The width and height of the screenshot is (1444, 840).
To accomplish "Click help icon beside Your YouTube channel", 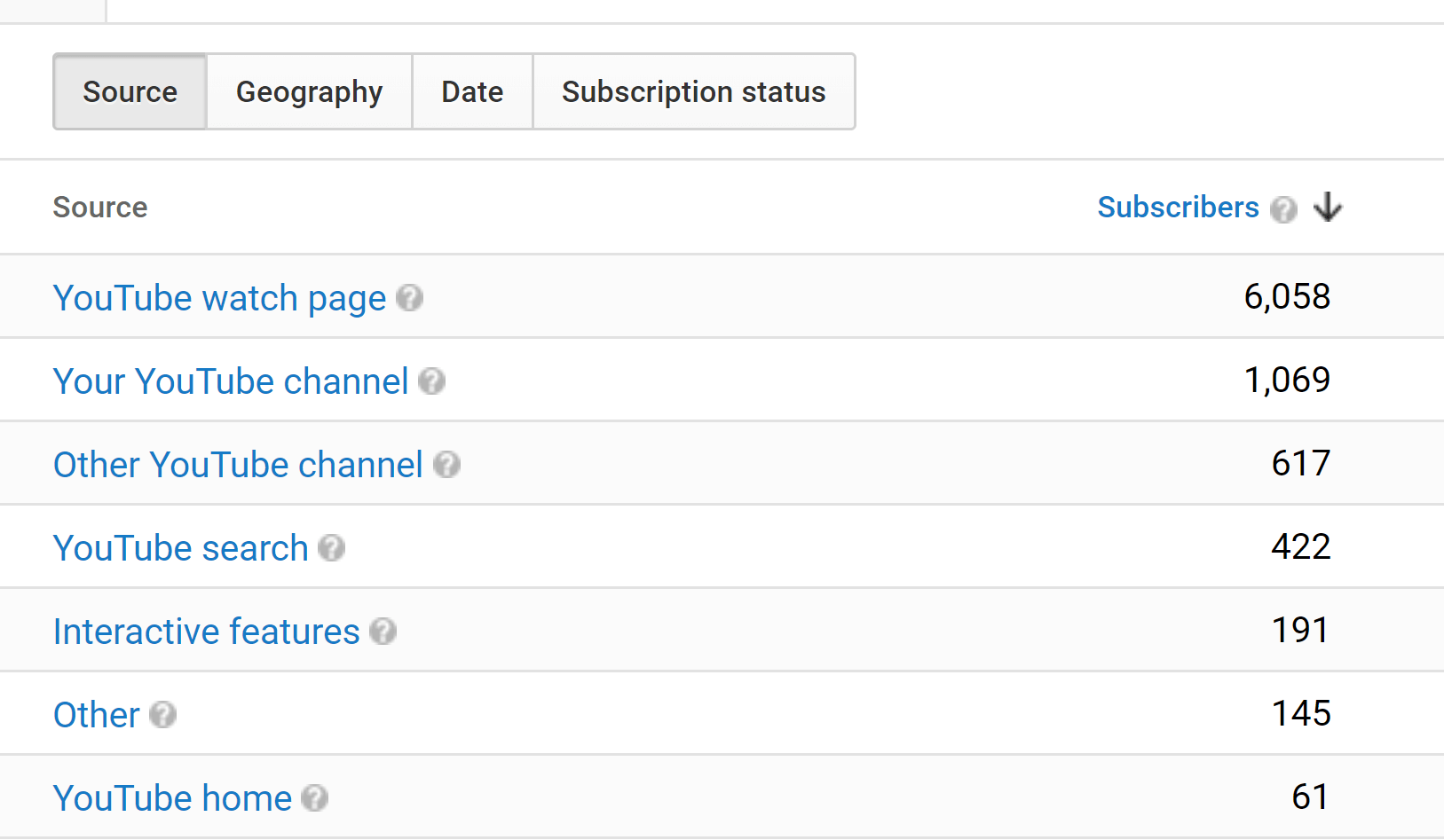I will coord(431,381).
